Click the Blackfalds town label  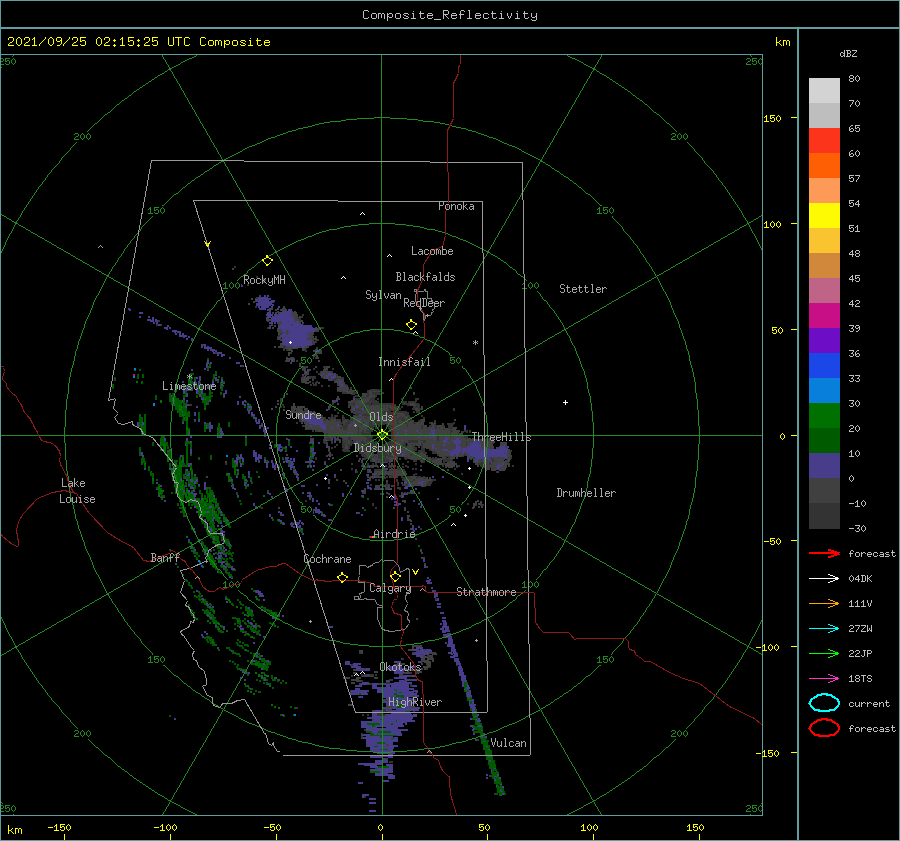(425, 277)
